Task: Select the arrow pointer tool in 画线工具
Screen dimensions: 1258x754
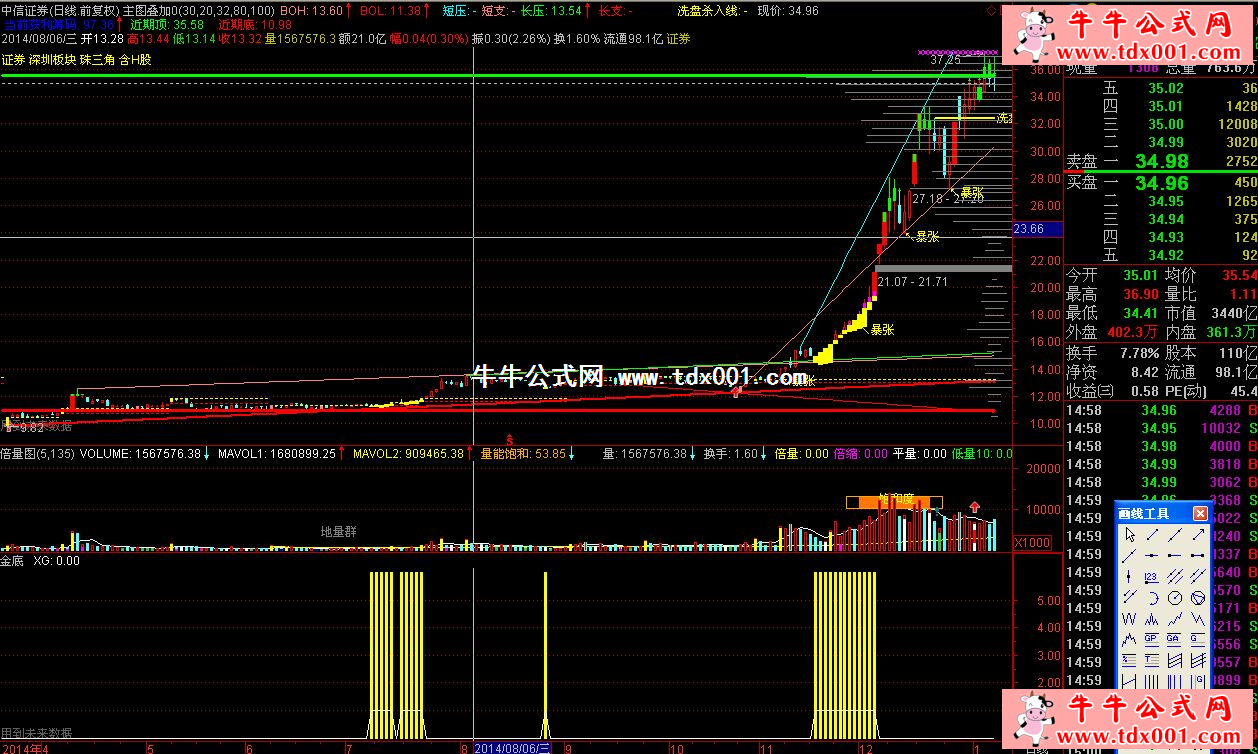Action: [x=1129, y=534]
